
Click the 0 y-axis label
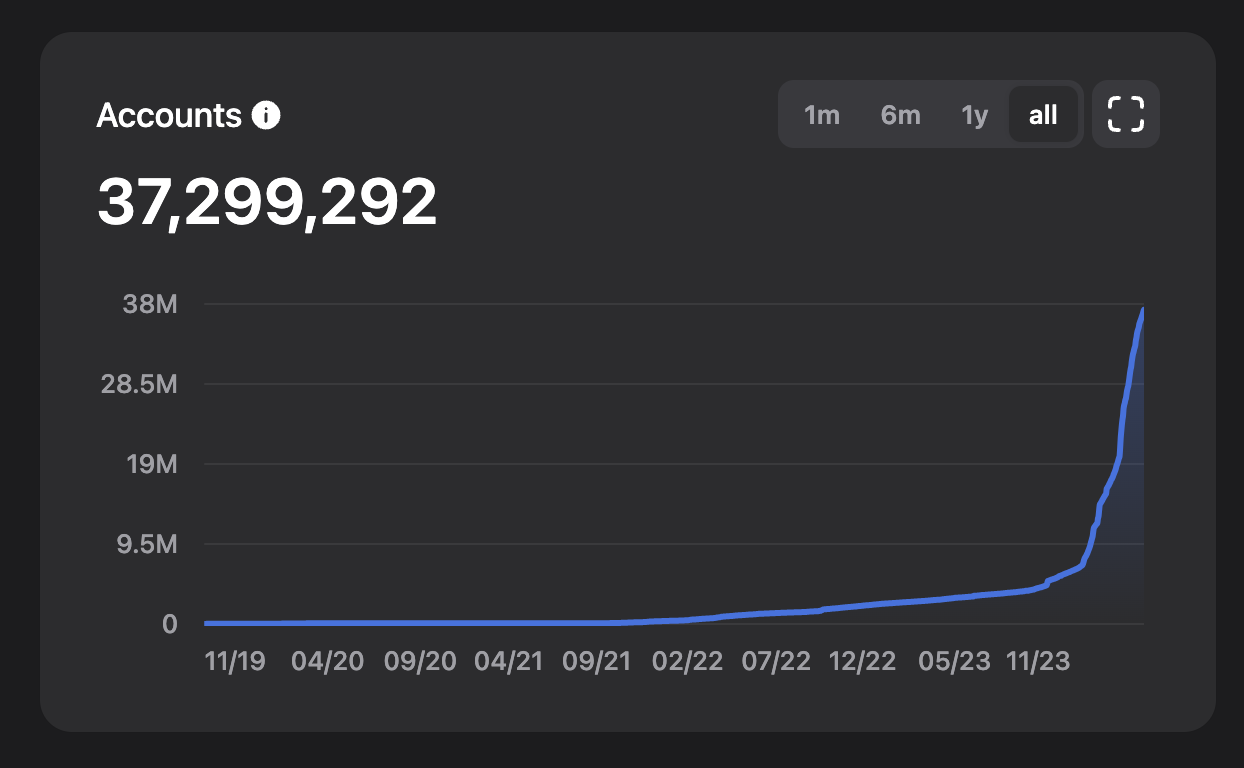click(169, 624)
